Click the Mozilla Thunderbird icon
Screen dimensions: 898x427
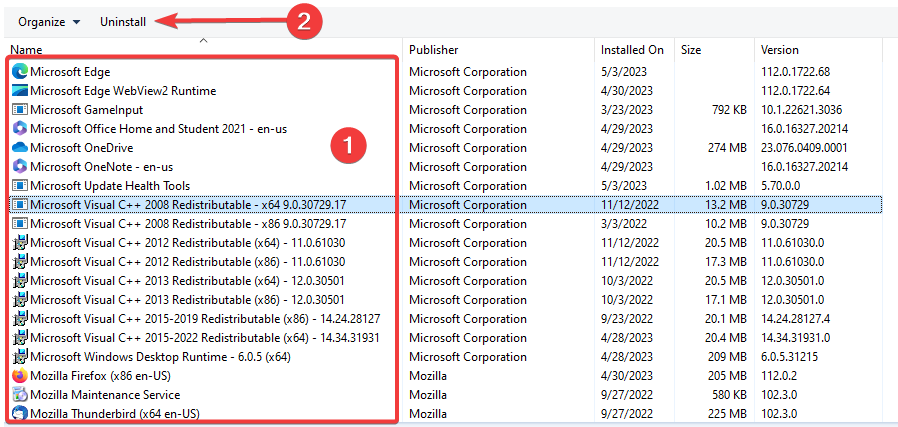pyautogui.click(x=19, y=414)
